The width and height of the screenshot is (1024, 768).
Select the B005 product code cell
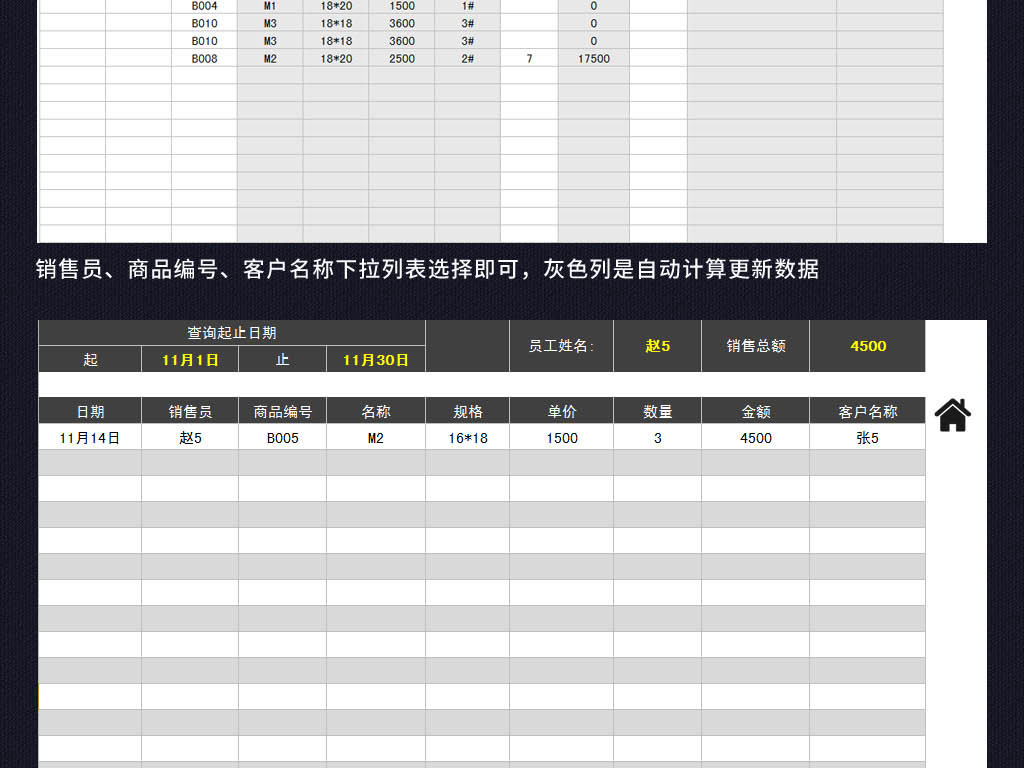coord(282,437)
